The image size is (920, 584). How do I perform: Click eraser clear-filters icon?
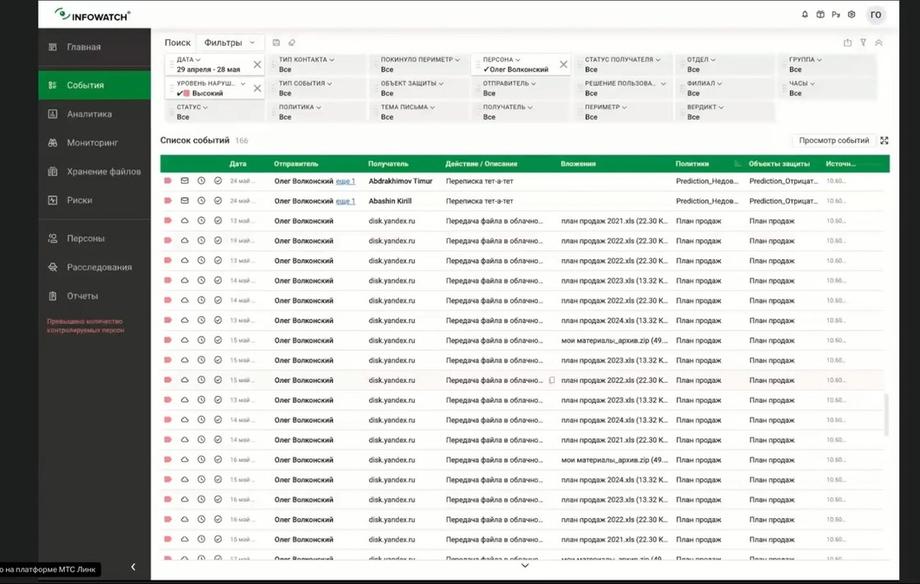pos(292,42)
